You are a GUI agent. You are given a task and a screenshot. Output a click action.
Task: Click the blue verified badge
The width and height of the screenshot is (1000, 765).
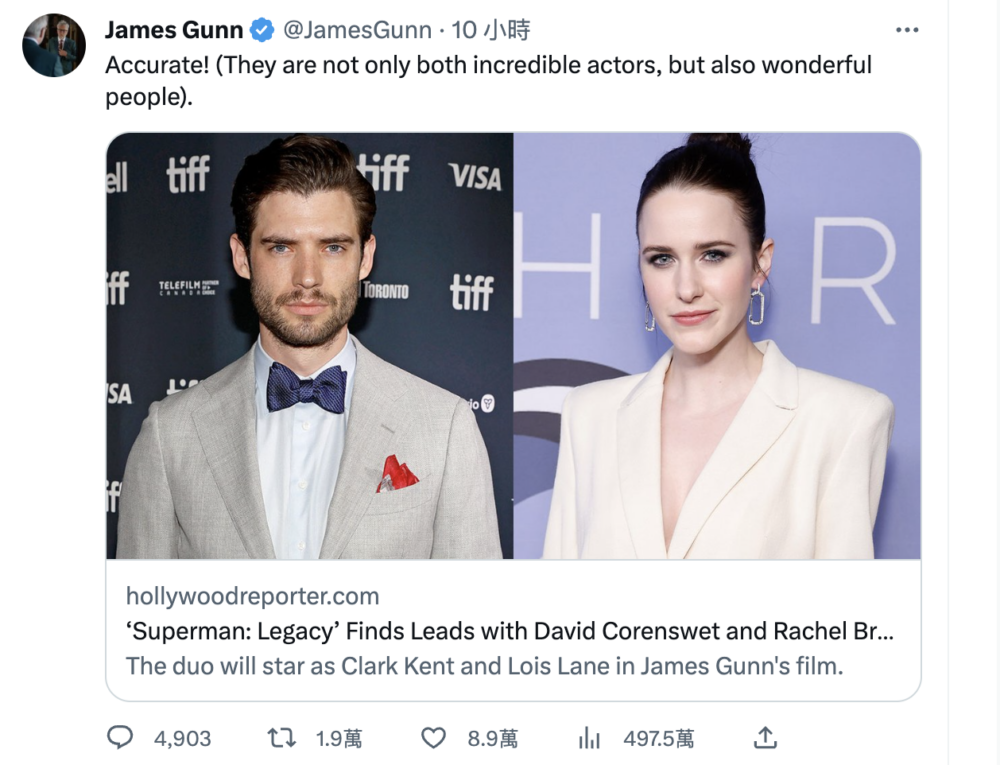click(262, 31)
